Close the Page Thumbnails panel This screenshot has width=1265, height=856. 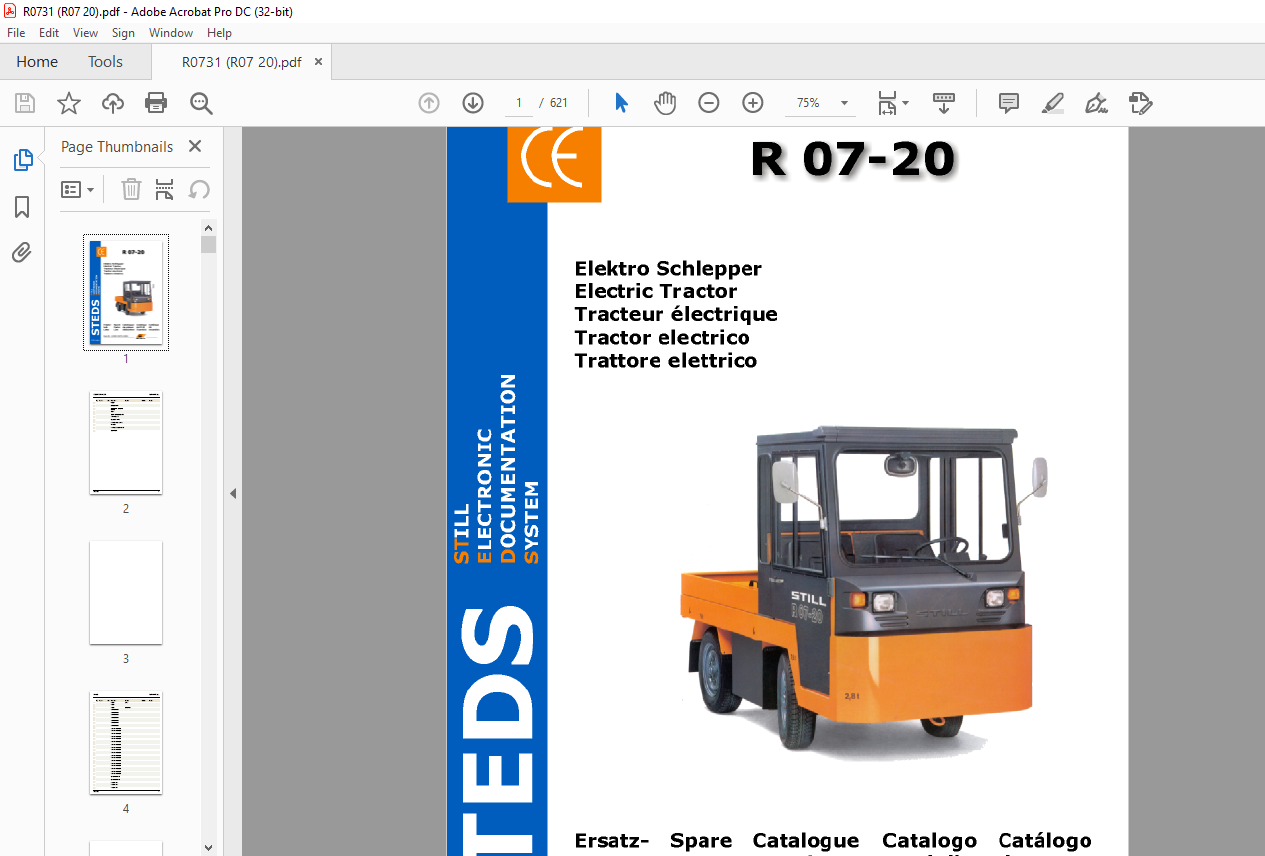point(195,146)
